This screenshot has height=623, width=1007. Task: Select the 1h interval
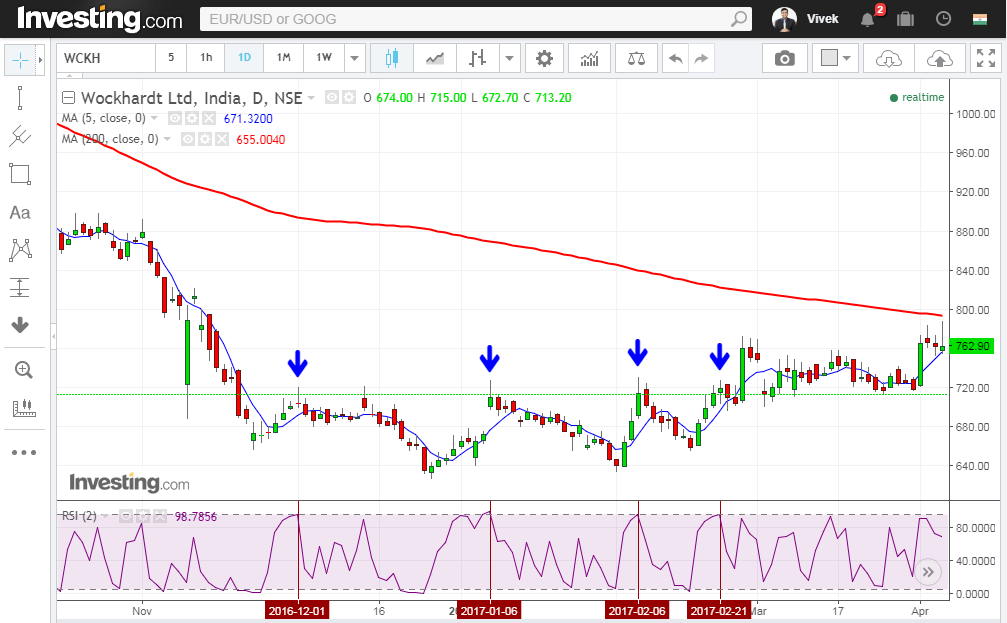pyautogui.click(x=206, y=58)
